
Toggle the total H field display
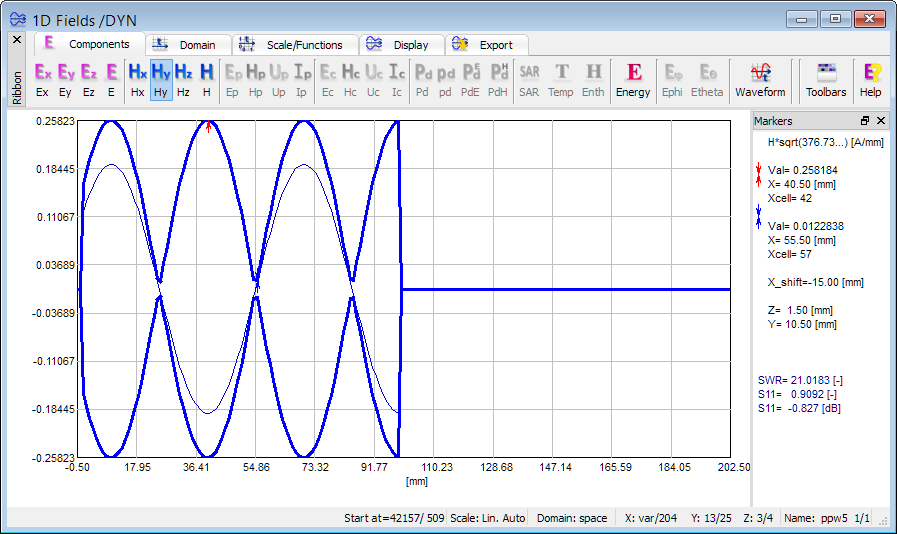(206, 78)
